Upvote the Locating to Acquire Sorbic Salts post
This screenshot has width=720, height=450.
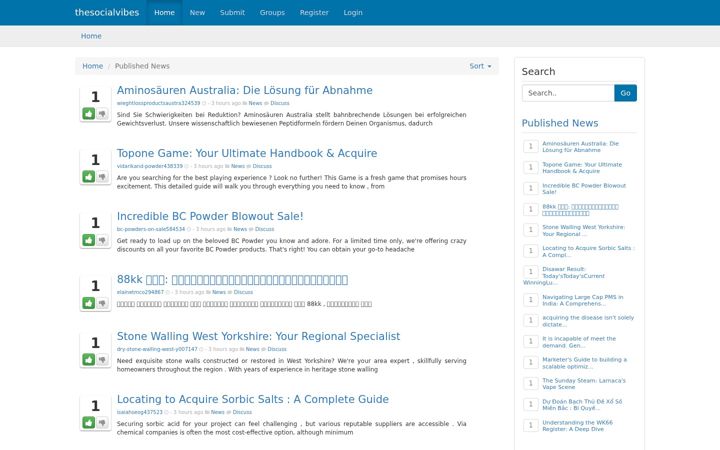89,422
